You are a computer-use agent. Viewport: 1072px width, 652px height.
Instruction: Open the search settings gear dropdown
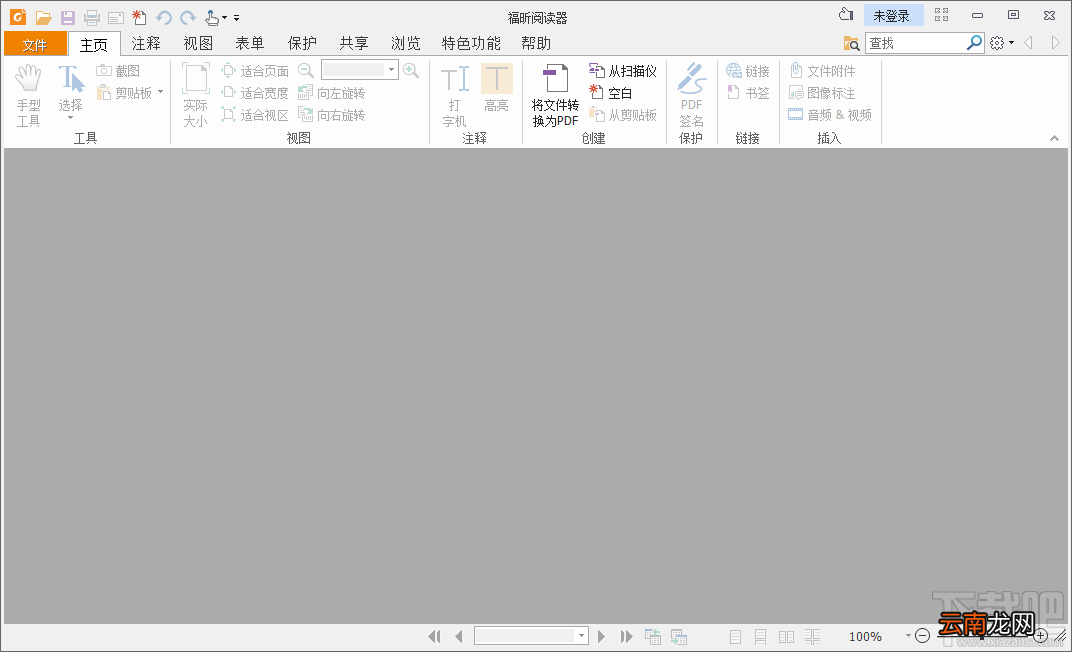[x=1002, y=43]
